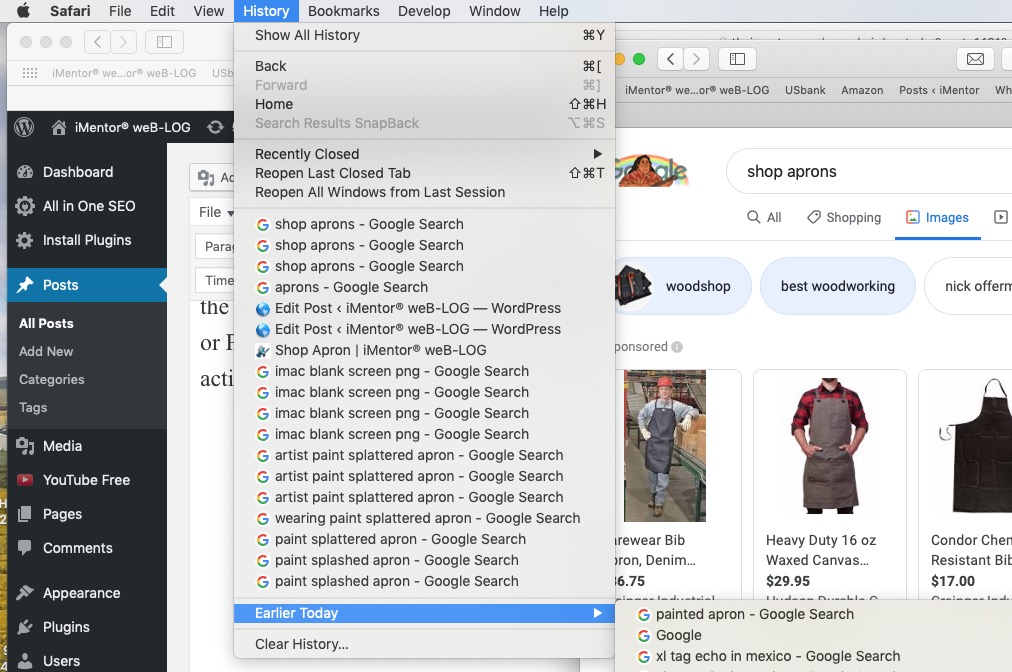
Task: Open All in One SEO in sidebar
Action: point(87,207)
